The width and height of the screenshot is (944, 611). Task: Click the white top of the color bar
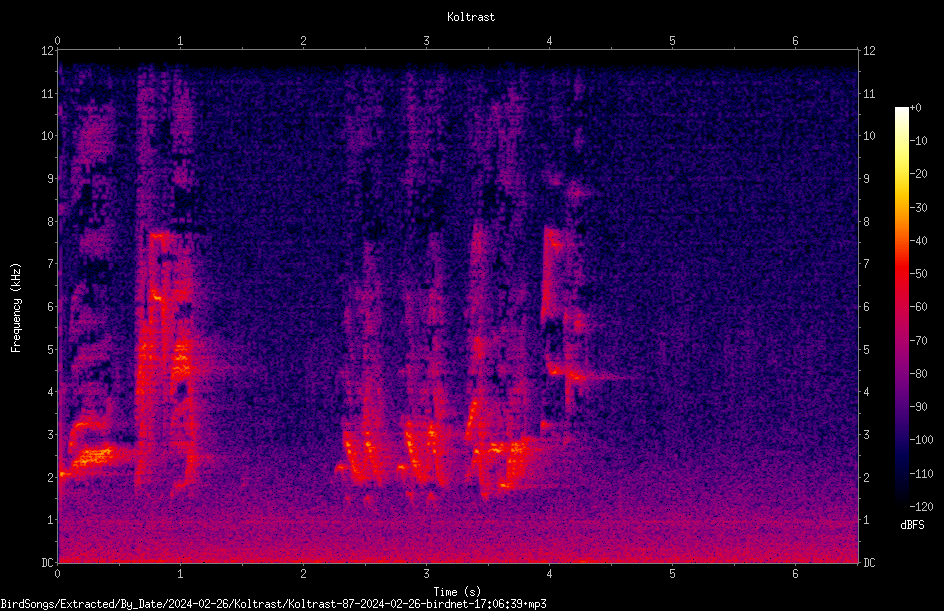901,112
